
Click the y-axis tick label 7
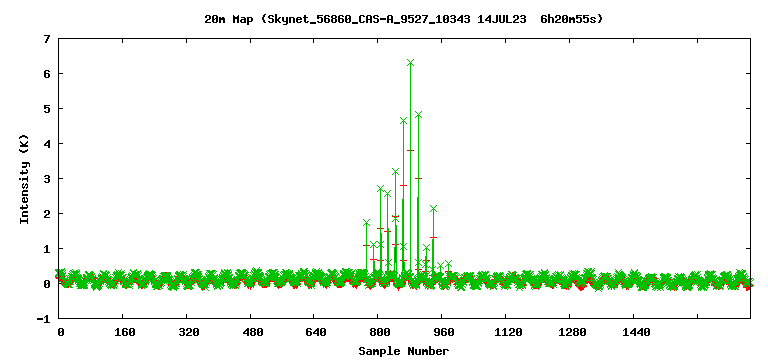pyautogui.click(x=47, y=39)
